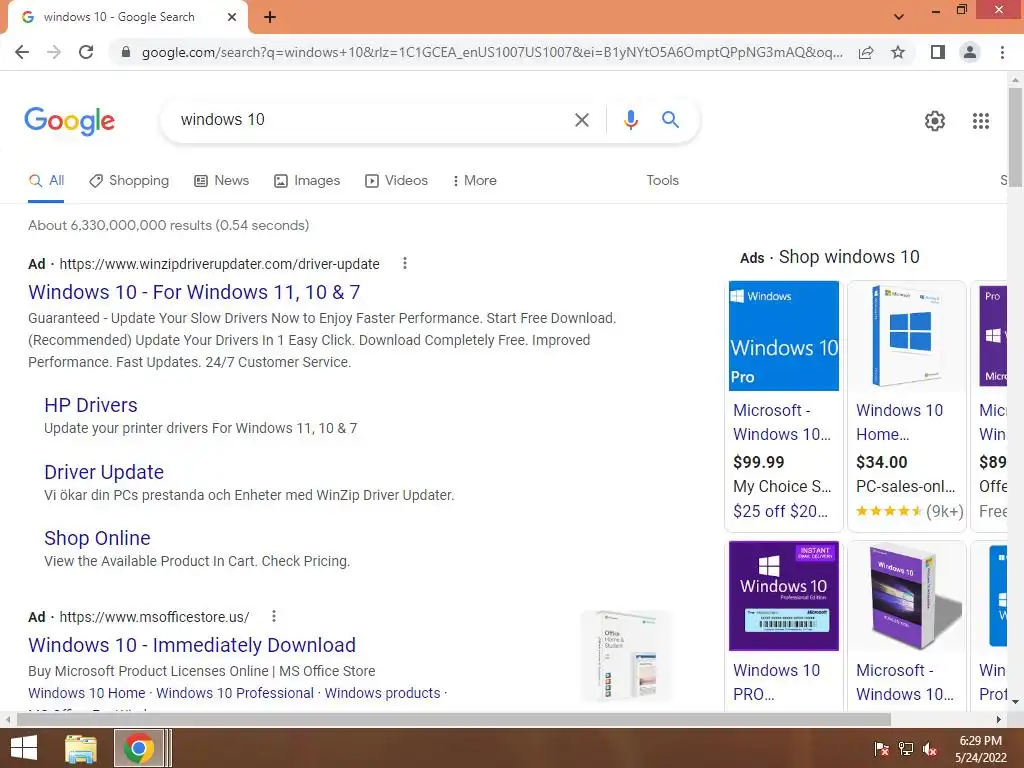
Task: Close the 'windows 10 - Google Search' tab
Action: point(232,18)
